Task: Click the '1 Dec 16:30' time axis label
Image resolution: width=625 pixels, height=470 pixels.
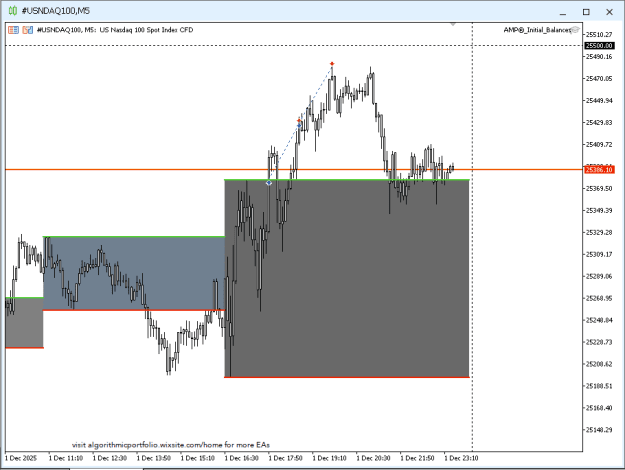Action: pyautogui.click(x=242, y=458)
